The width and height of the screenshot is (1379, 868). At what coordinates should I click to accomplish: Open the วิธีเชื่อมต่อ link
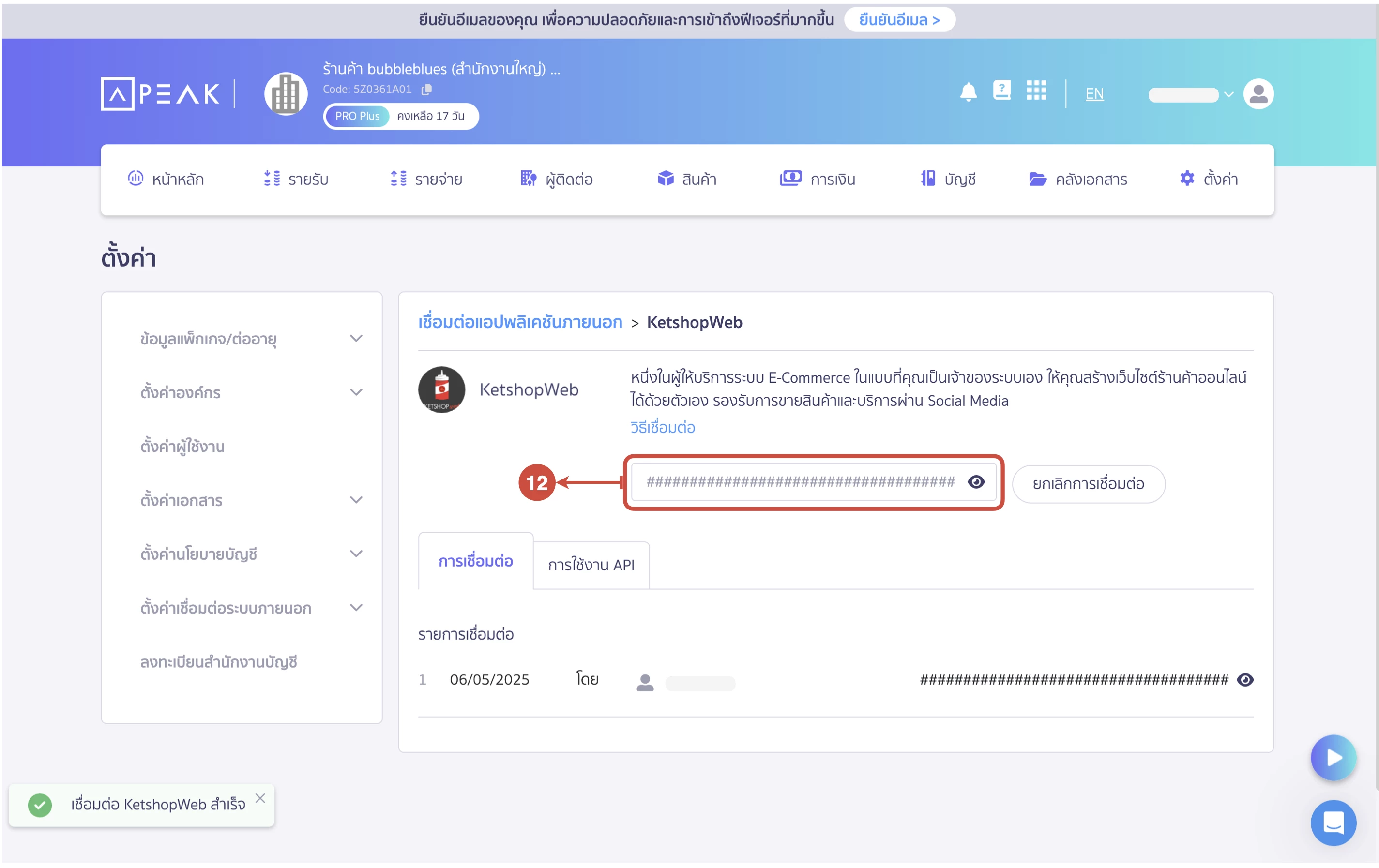click(662, 428)
